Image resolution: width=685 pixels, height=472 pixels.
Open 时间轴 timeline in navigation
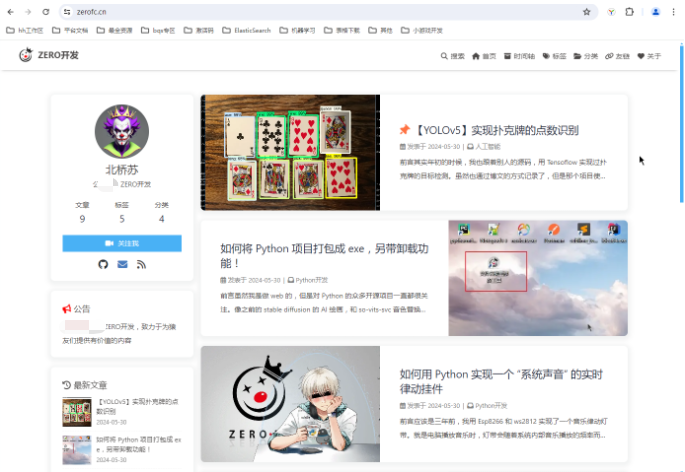519,56
